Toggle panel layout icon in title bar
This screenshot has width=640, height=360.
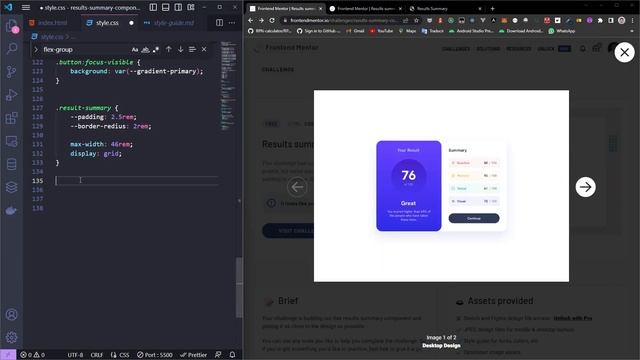coord(166,7)
